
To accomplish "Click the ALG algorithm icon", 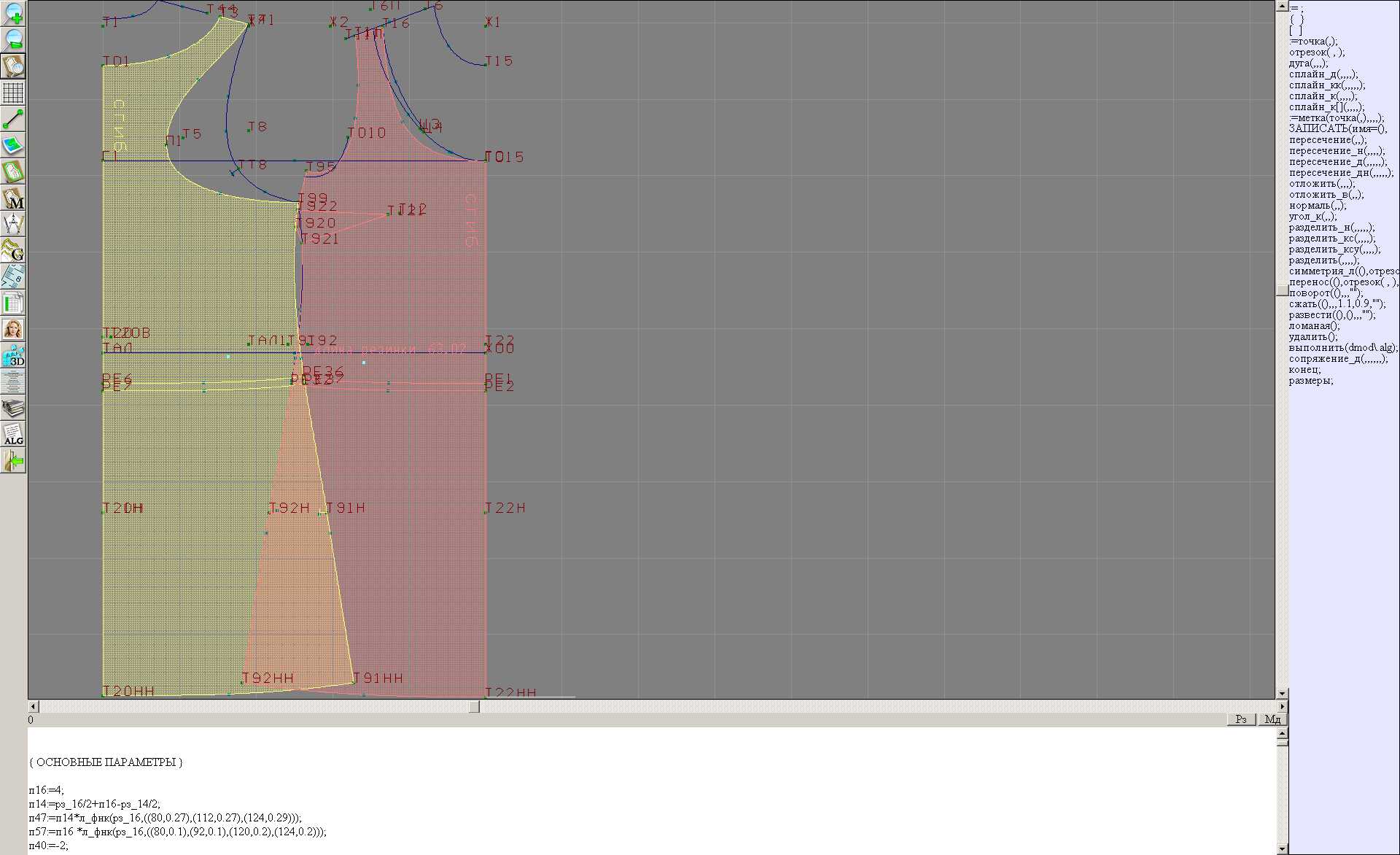I will [x=13, y=434].
